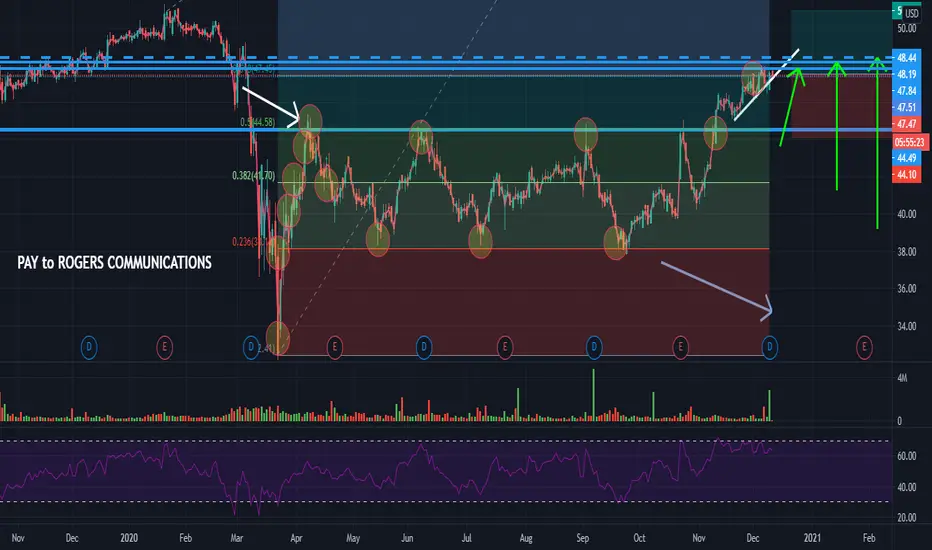Select the earnings E marker in late July 2020
The width and height of the screenshot is (932, 550).
tap(505, 347)
